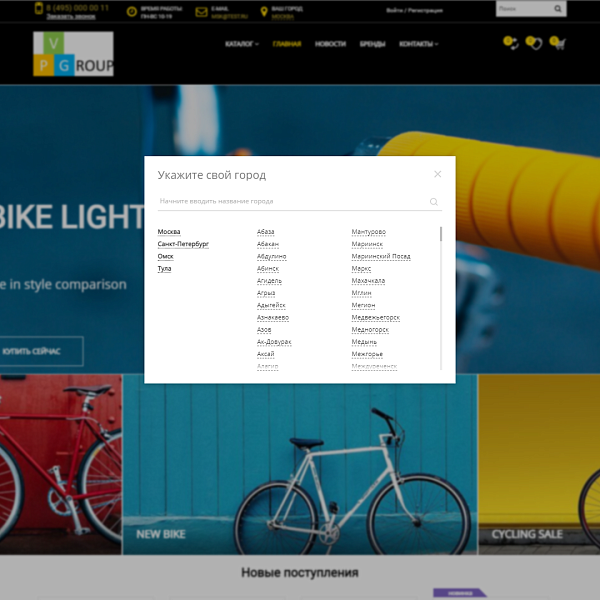
Task: Go to the Новости menu item
Action: click(x=330, y=44)
